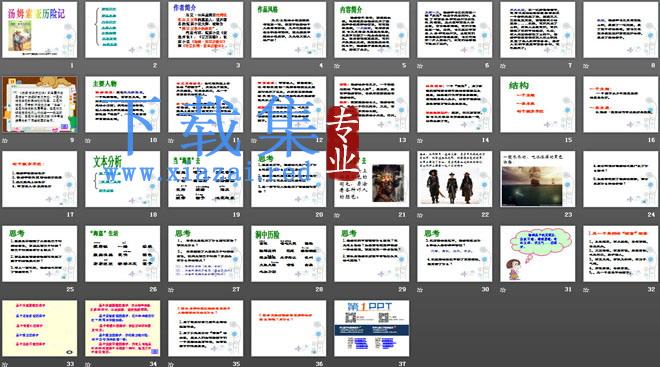
Task: Click the animation star under slide 5
Action: tap(337, 66)
